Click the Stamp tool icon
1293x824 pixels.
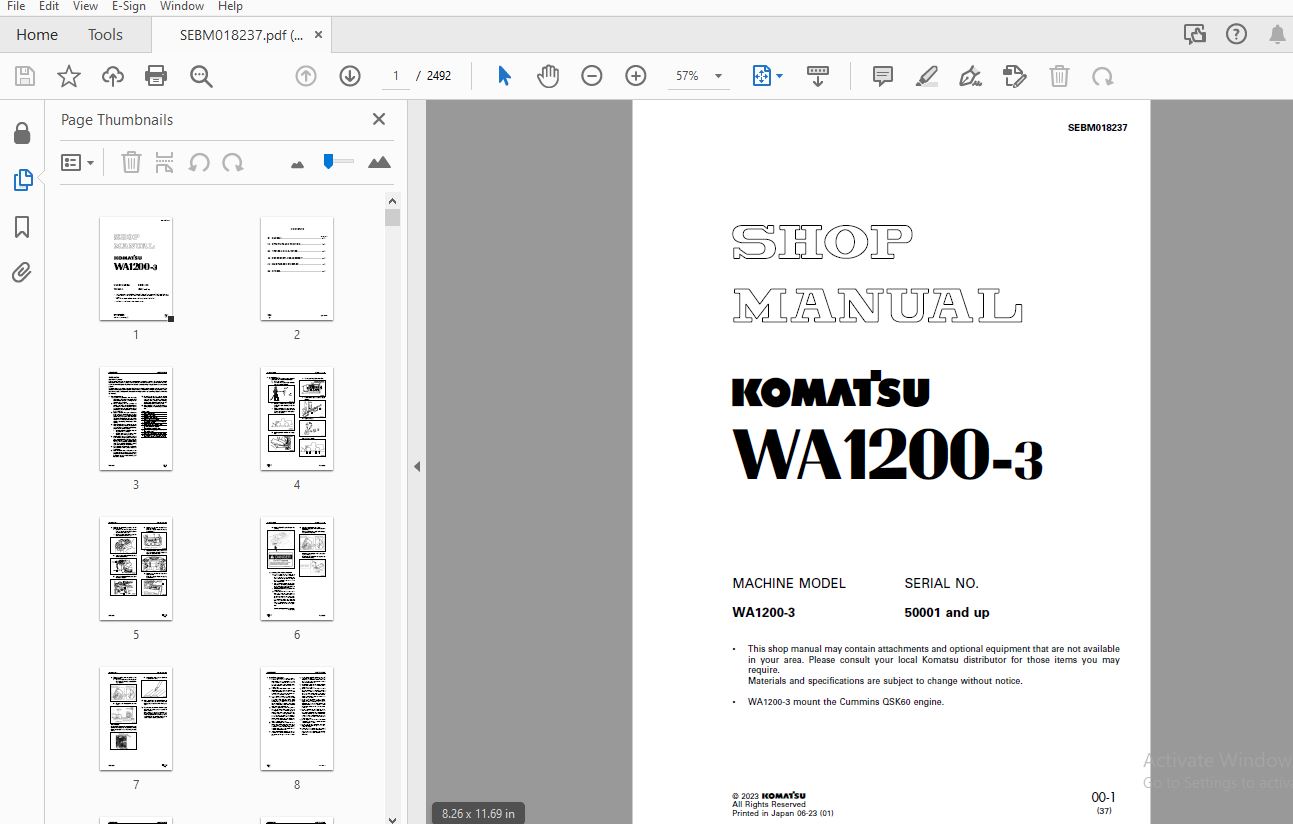pyautogui.click(x=1015, y=76)
